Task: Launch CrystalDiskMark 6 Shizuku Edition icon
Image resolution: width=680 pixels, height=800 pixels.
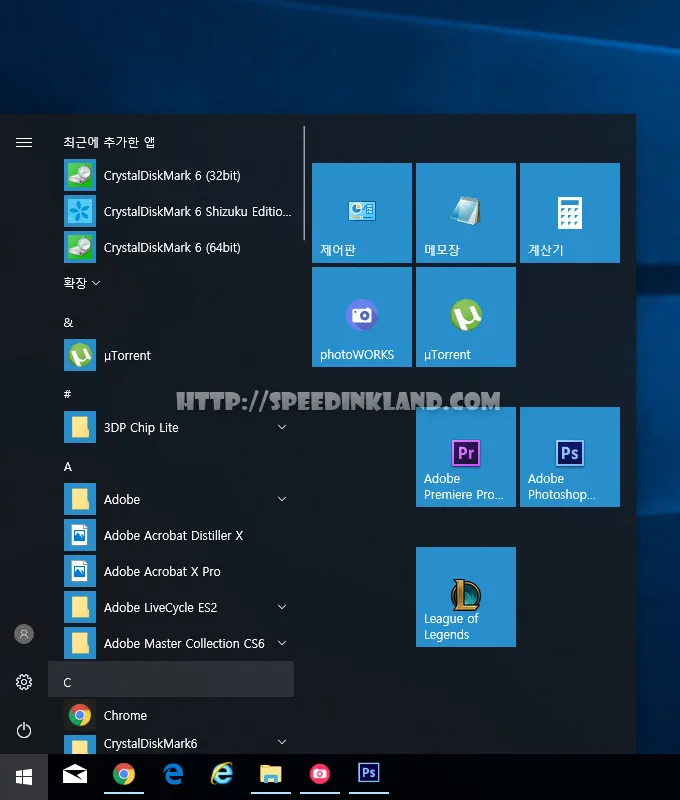Action: (x=80, y=211)
